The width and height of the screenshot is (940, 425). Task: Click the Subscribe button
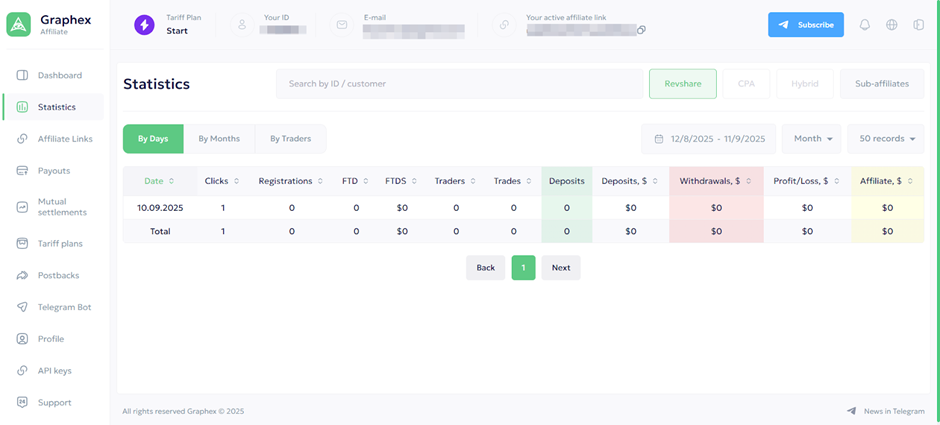tap(805, 25)
